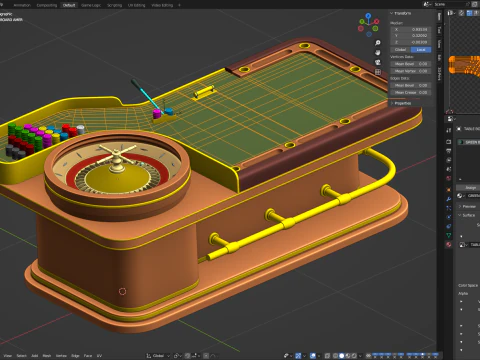
Task: Open the Object Data green triangle tab
Action: pyautogui.click(x=449, y=235)
